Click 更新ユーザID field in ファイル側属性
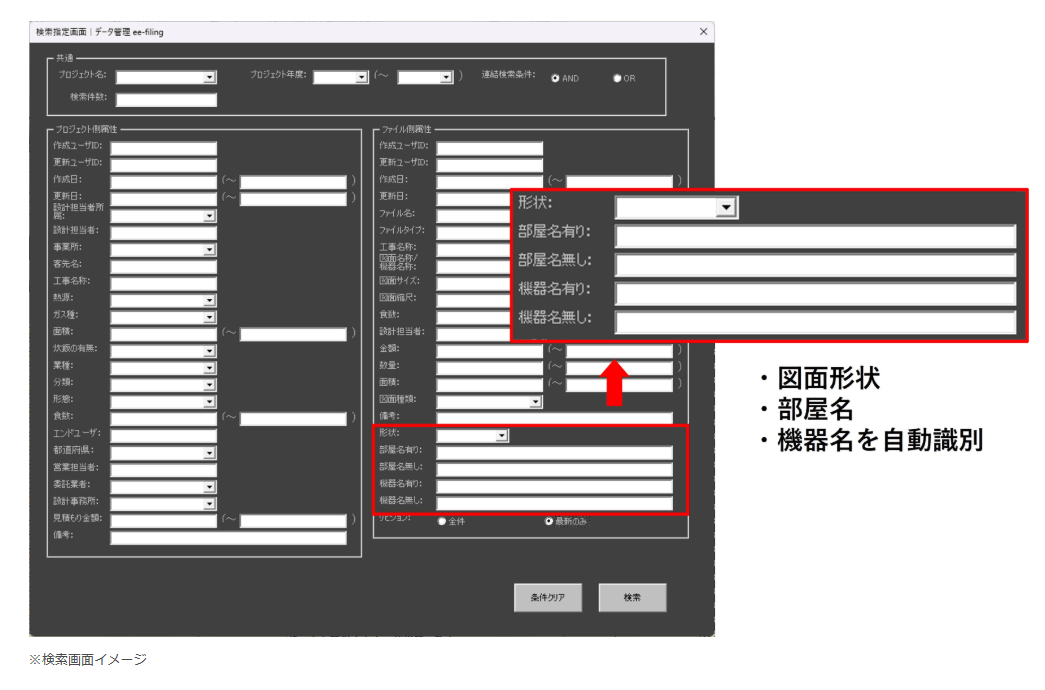This screenshot has height=690, width=1045. (x=489, y=165)
